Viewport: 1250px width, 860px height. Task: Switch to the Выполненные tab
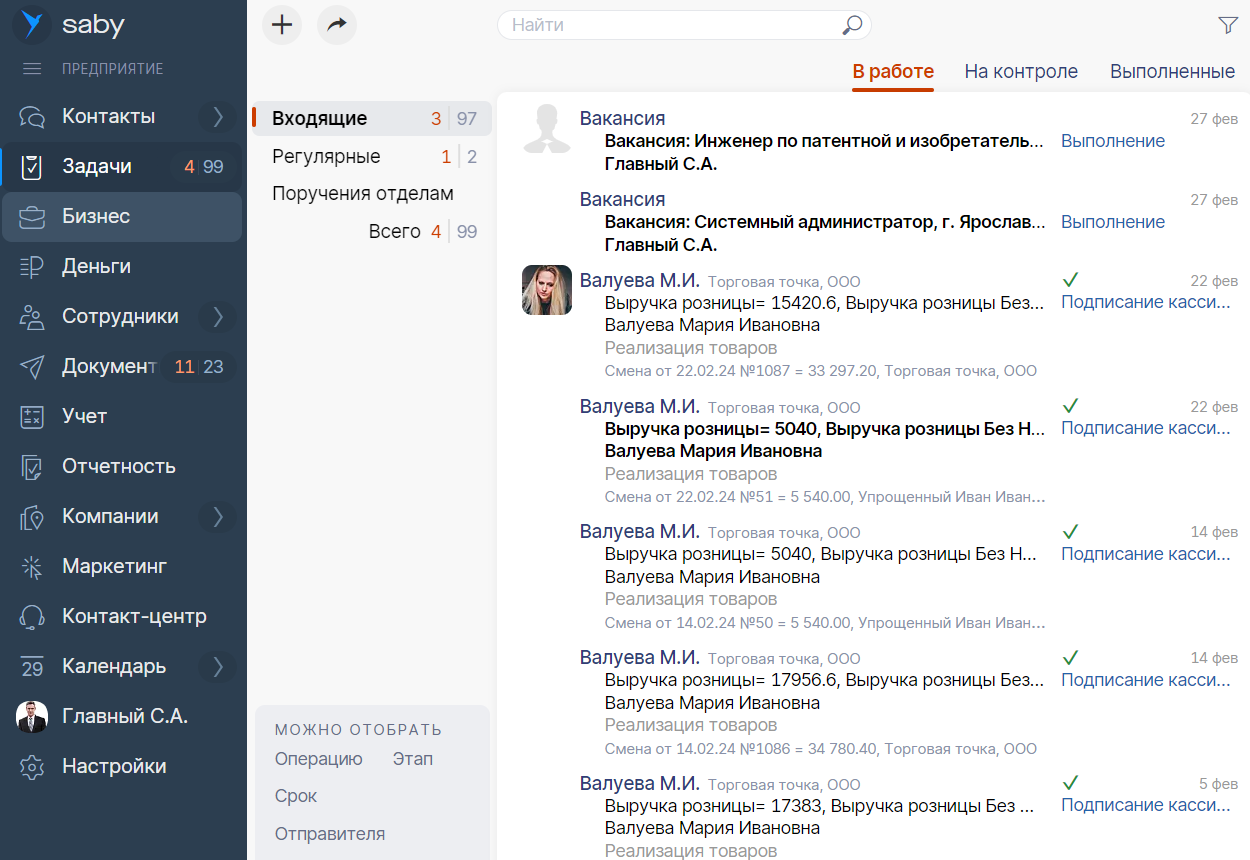click(1172, 72)
